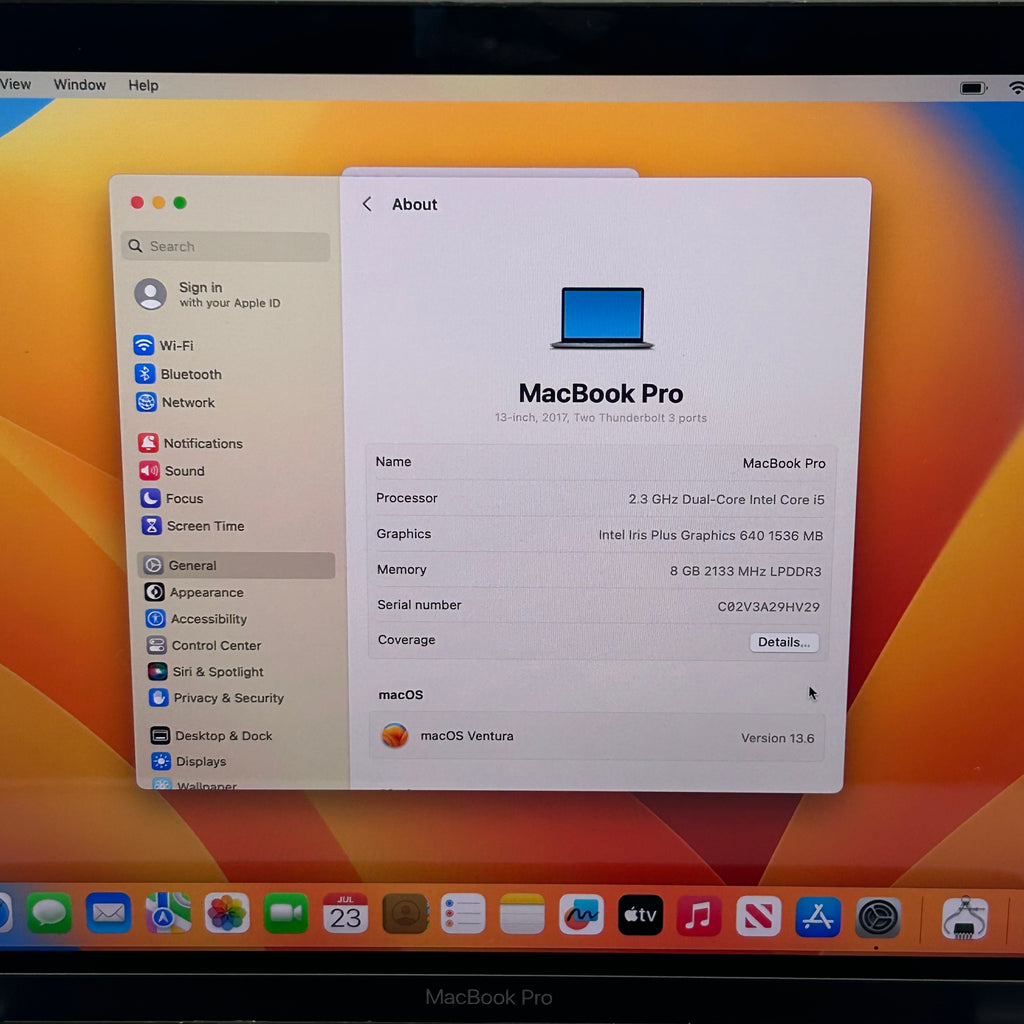The height and width of the screenshot is (1024, 1024).
Task: Open Reminders from the Dock
Action: (x=463, y=914)
